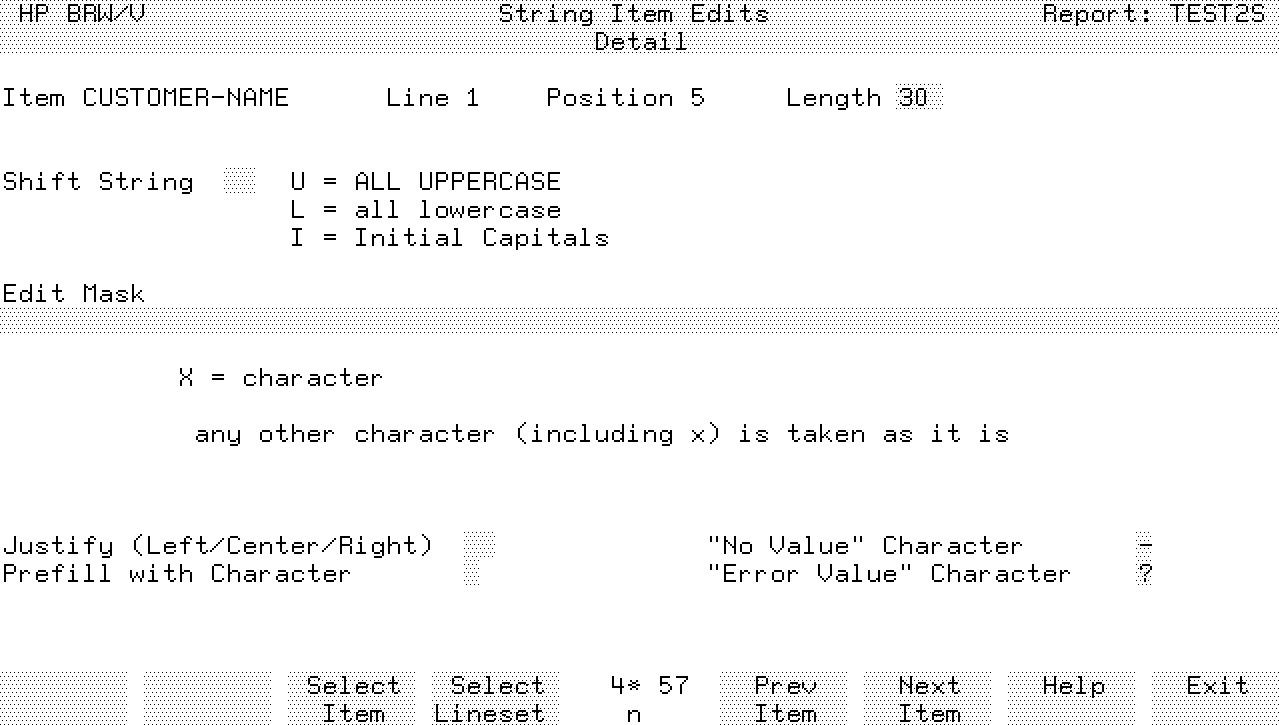The image size is (1279, 725).
Task: Click the "I = Initial Capitals" option text
Action: pos(449,238)
